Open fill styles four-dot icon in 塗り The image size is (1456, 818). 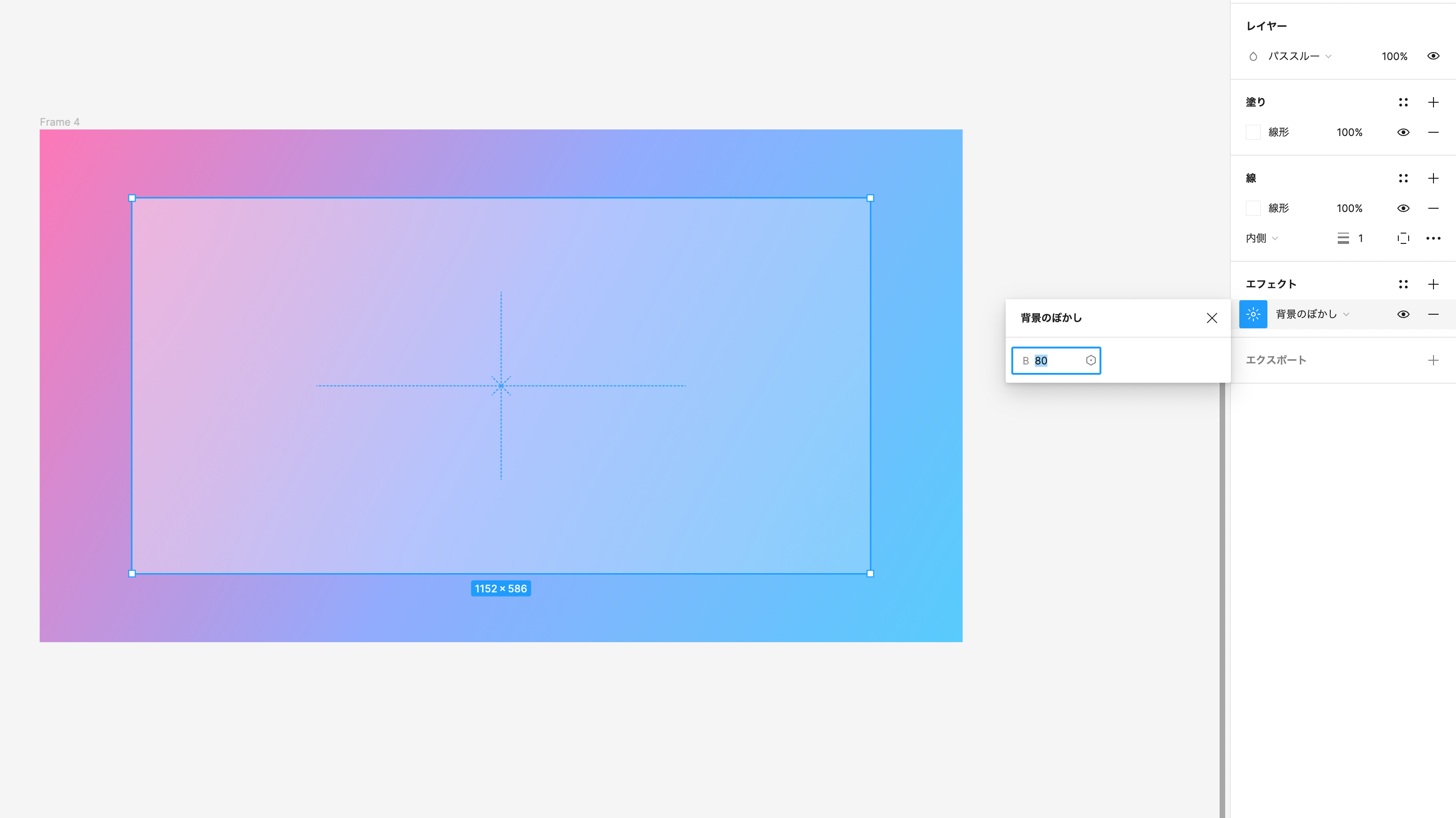(1403, 102)
